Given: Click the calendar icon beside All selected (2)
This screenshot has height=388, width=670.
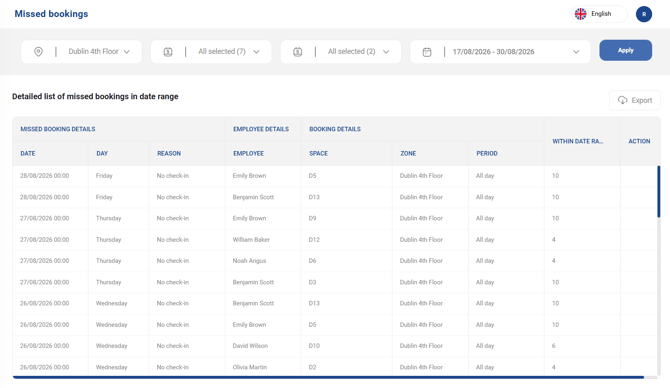Looking at the screenshot, I should (x=297, y=52).
